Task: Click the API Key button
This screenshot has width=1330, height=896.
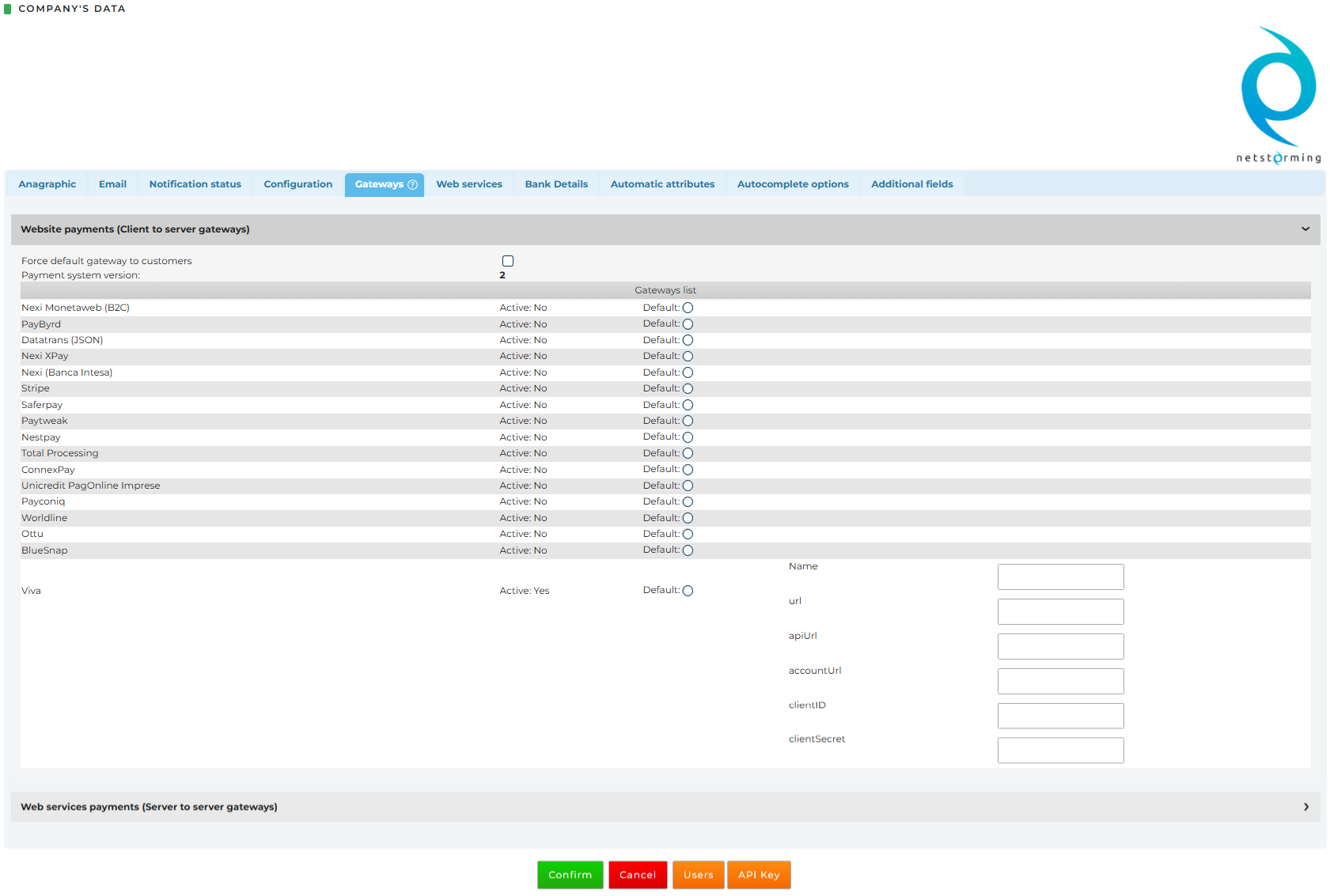Action: click(759, 875)
